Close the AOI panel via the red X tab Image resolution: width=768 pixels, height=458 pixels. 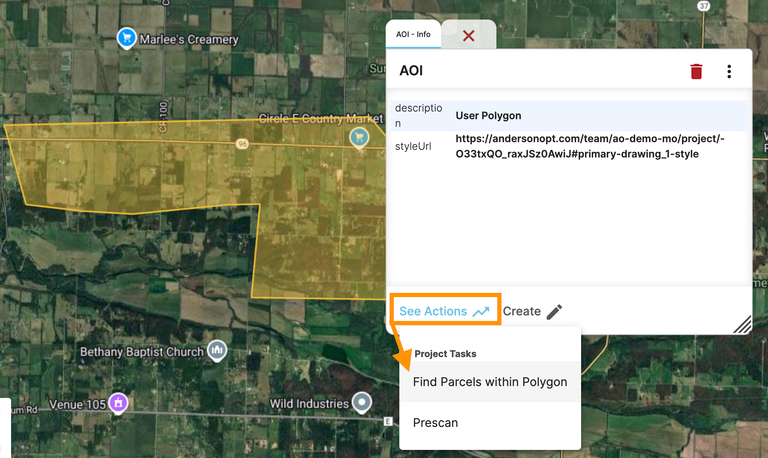point(469,35)
